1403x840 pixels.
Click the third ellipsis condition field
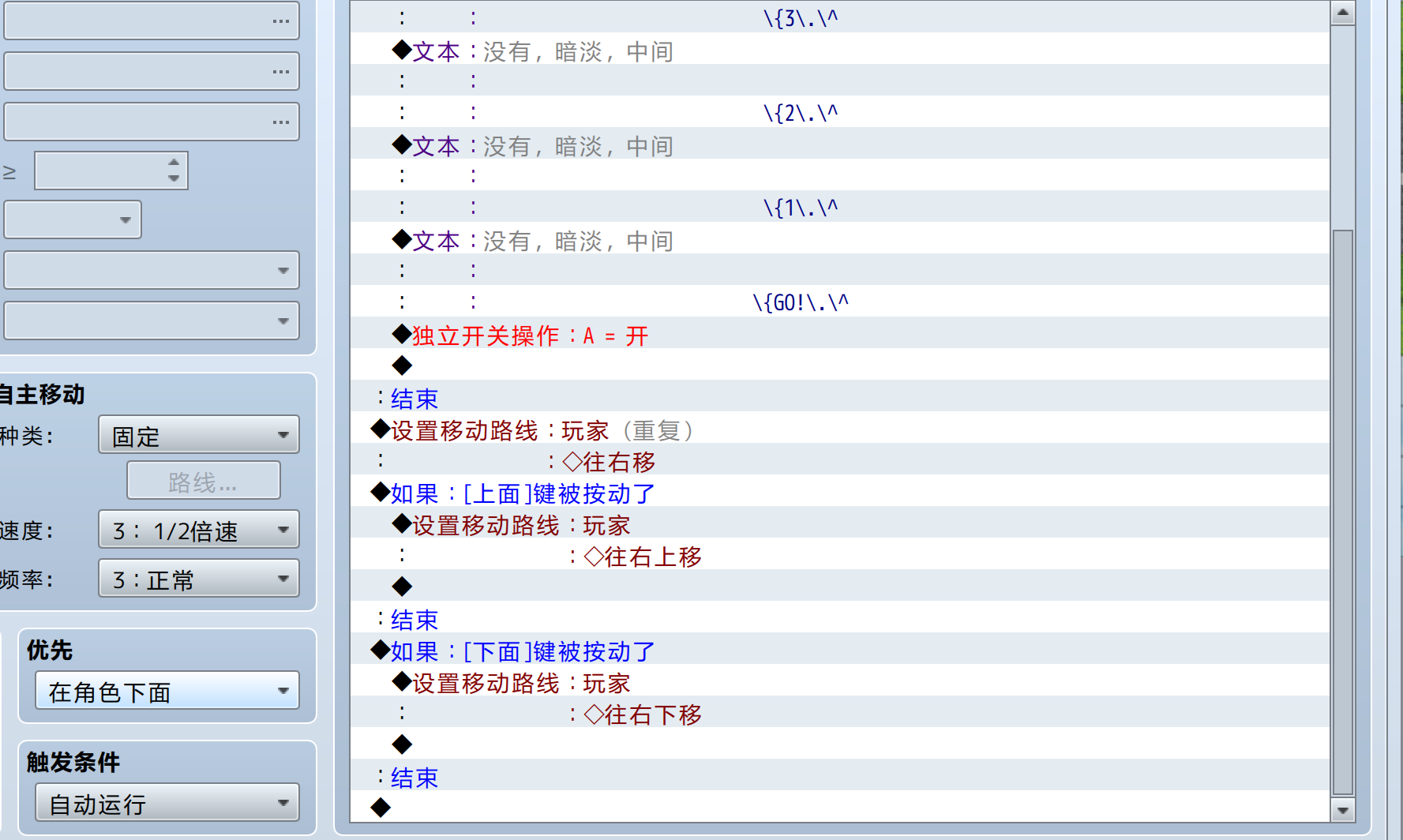[x=152, y=122]
